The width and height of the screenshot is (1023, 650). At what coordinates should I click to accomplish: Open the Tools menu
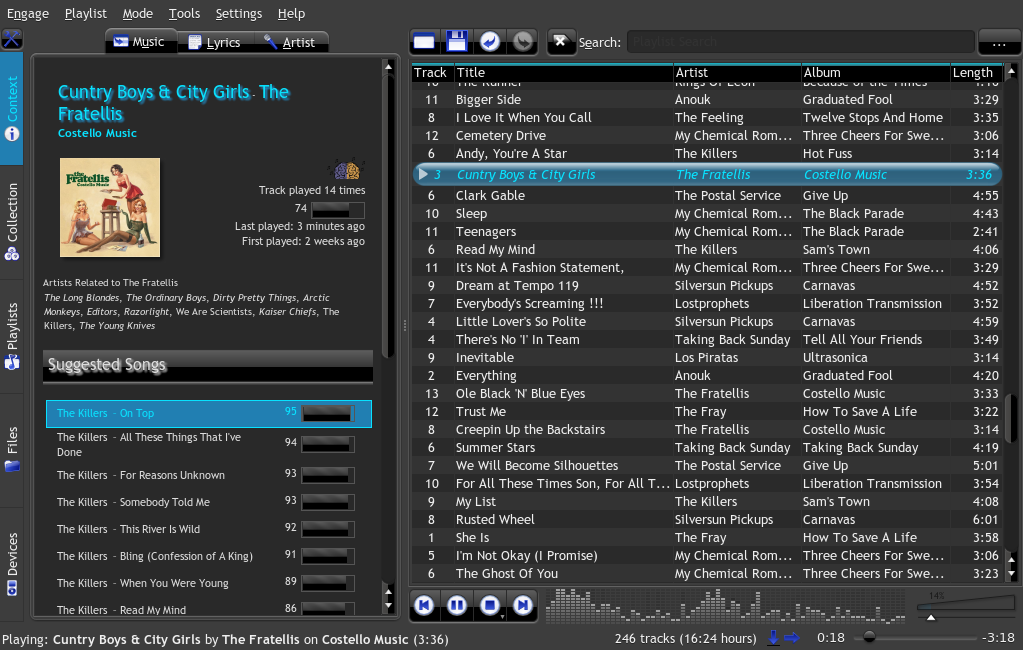pos(184,14)
